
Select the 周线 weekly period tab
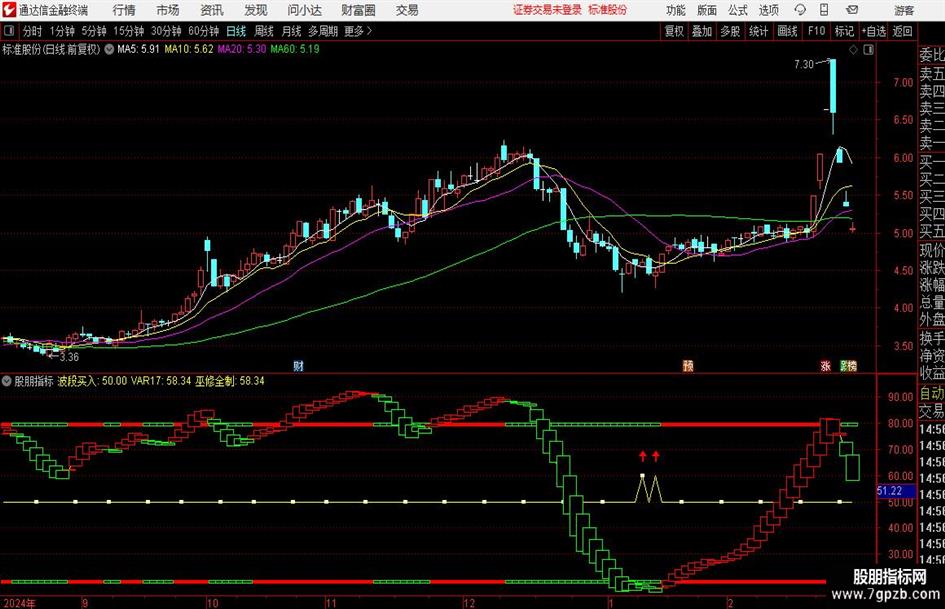[x=263, y=31]
